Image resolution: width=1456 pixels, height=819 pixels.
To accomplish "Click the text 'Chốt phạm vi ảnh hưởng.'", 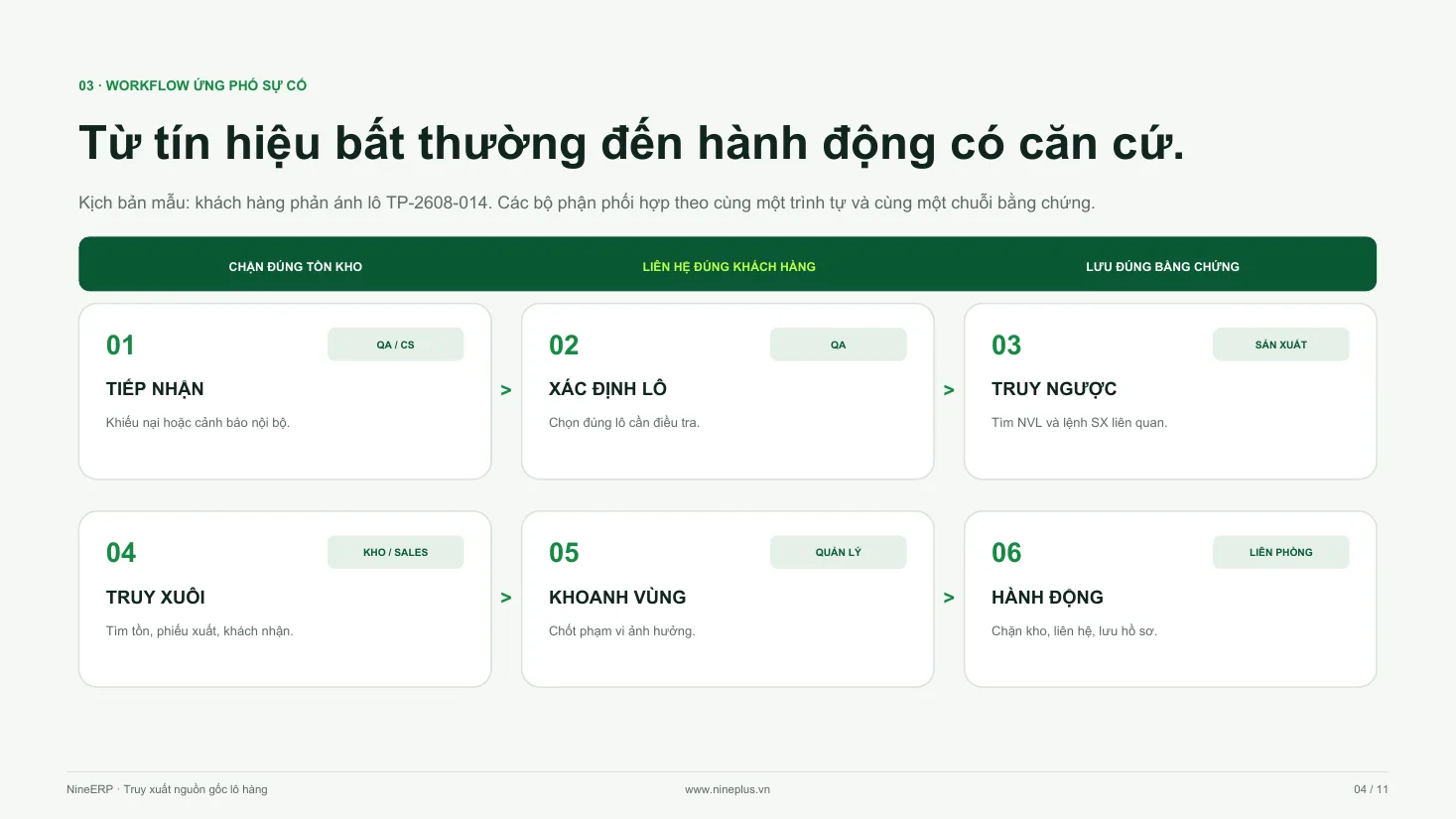I will click(x=622, y=631).
